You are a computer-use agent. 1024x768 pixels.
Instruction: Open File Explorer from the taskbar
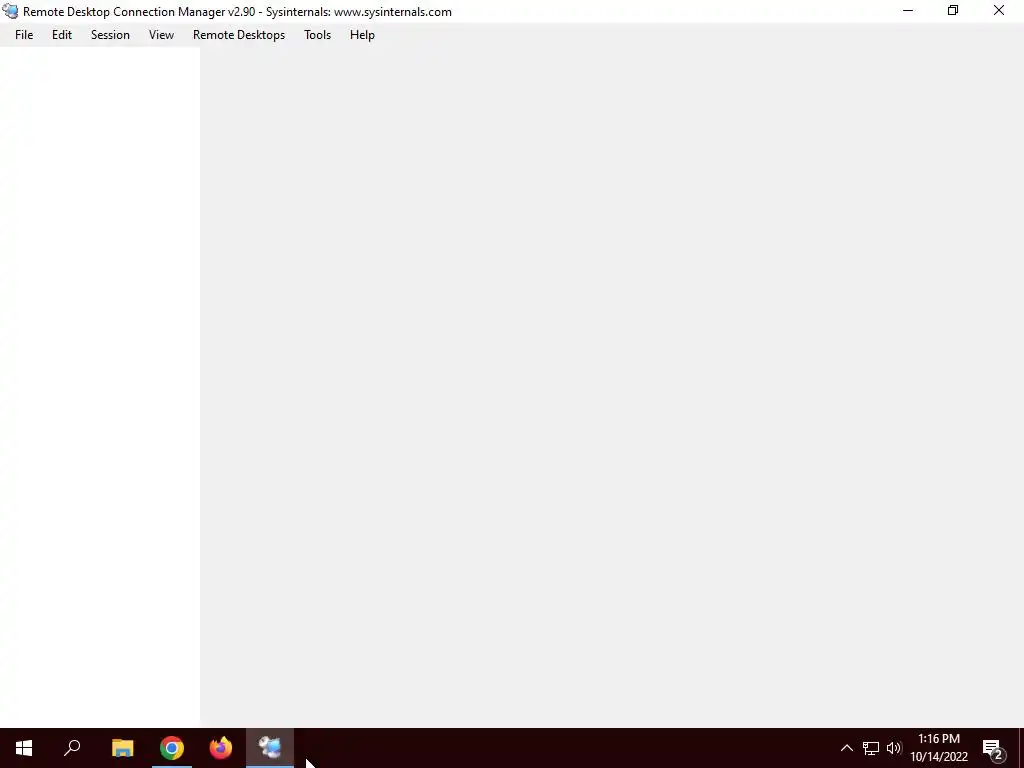(123, 748)
